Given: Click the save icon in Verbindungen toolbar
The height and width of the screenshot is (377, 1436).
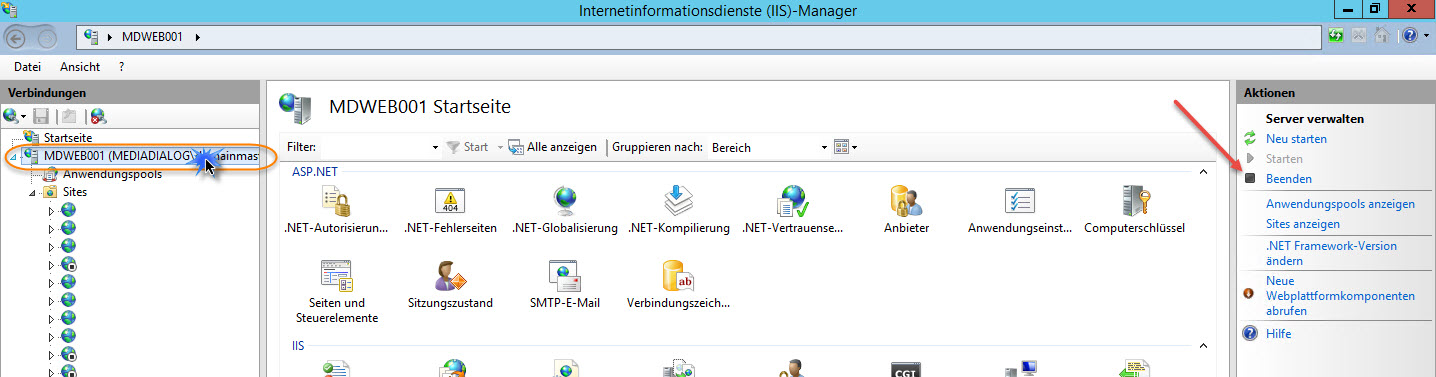Looking at the screenshot, I should click(x=41, y=117).
